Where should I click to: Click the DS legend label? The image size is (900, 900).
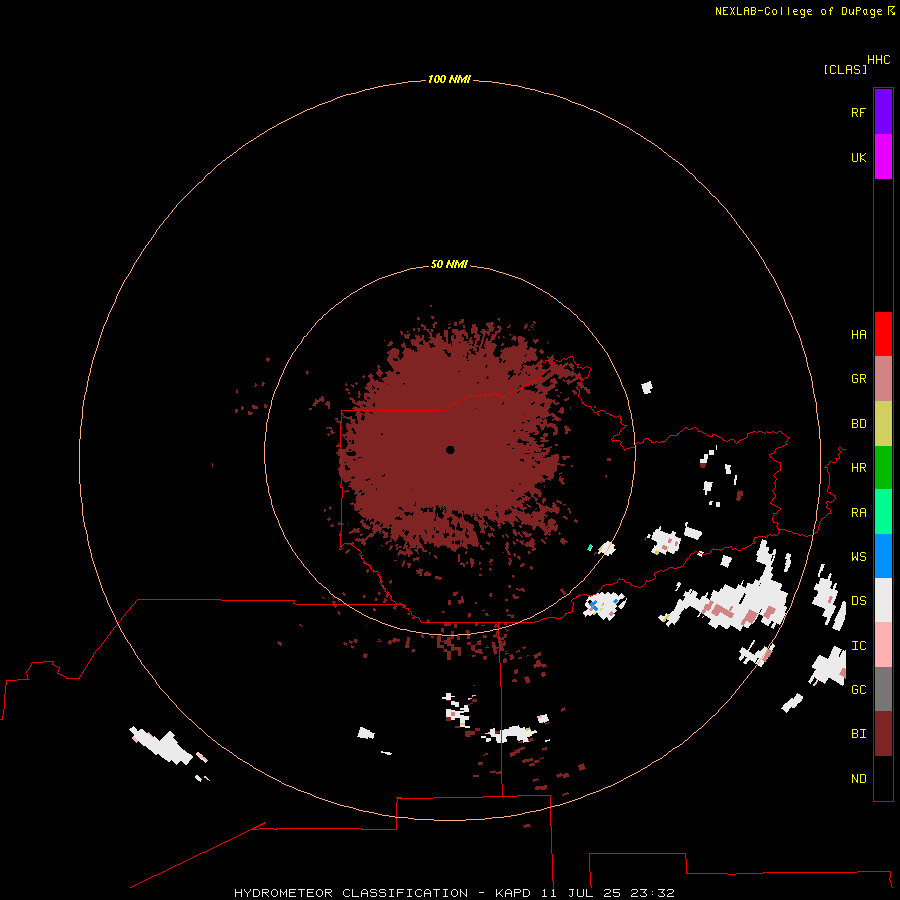click(858, 600)
